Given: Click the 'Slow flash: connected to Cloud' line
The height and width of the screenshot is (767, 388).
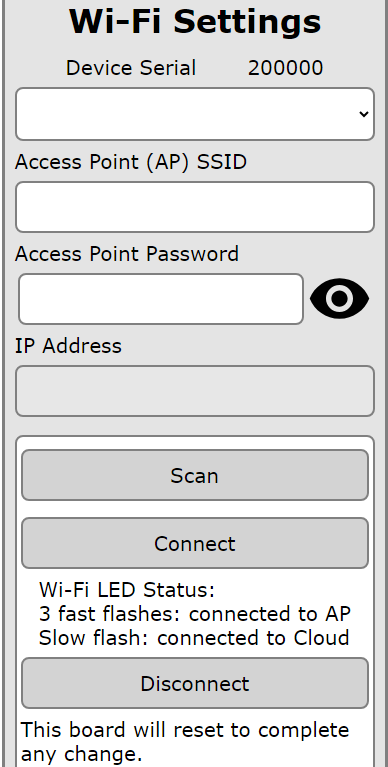Looking at the screenshot, I should [x=194, y=638].
